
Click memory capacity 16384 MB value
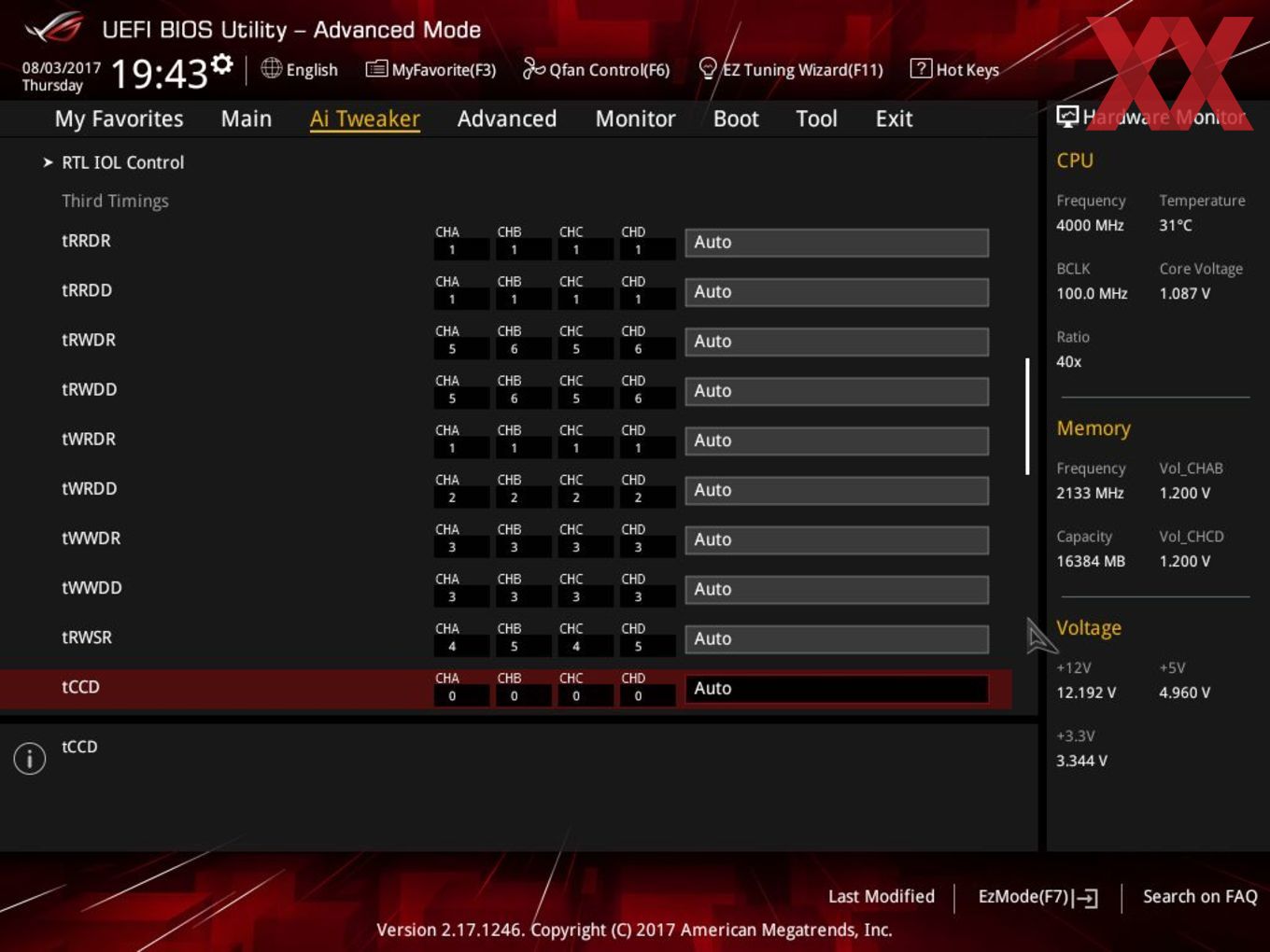[x=1091, y=561]
